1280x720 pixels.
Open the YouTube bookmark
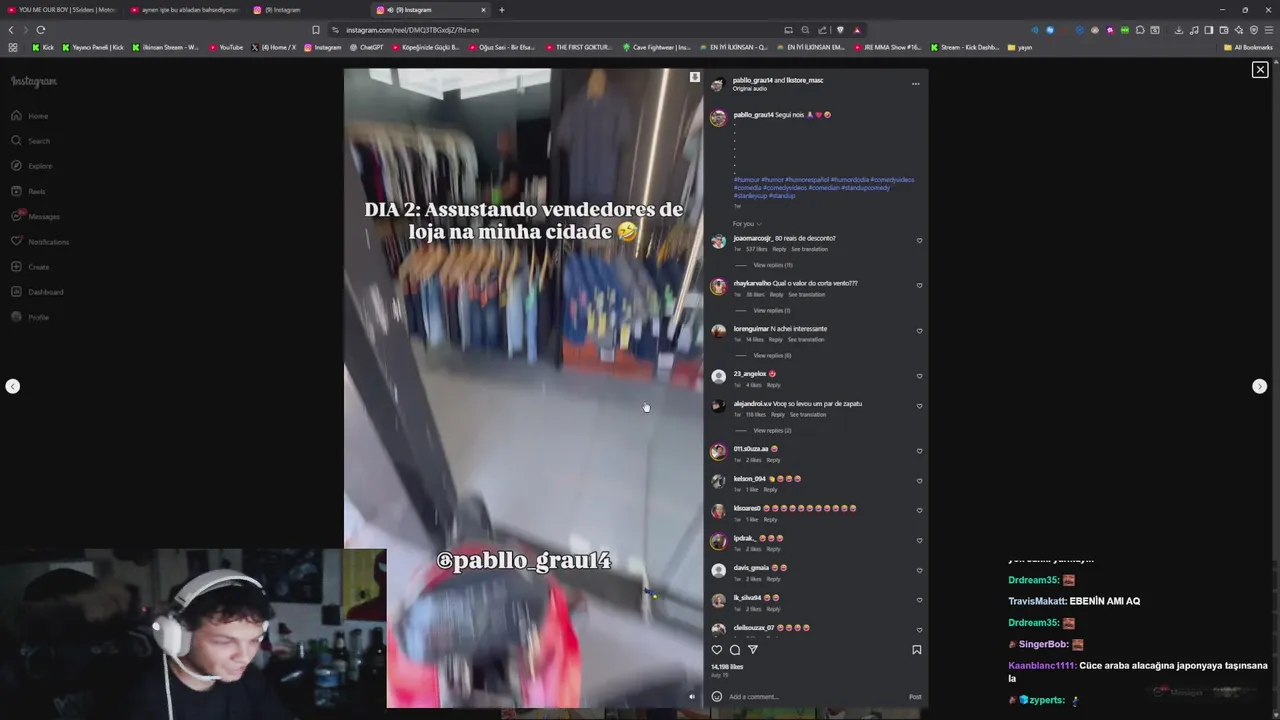pyautogui.click(x=226, y=47)
